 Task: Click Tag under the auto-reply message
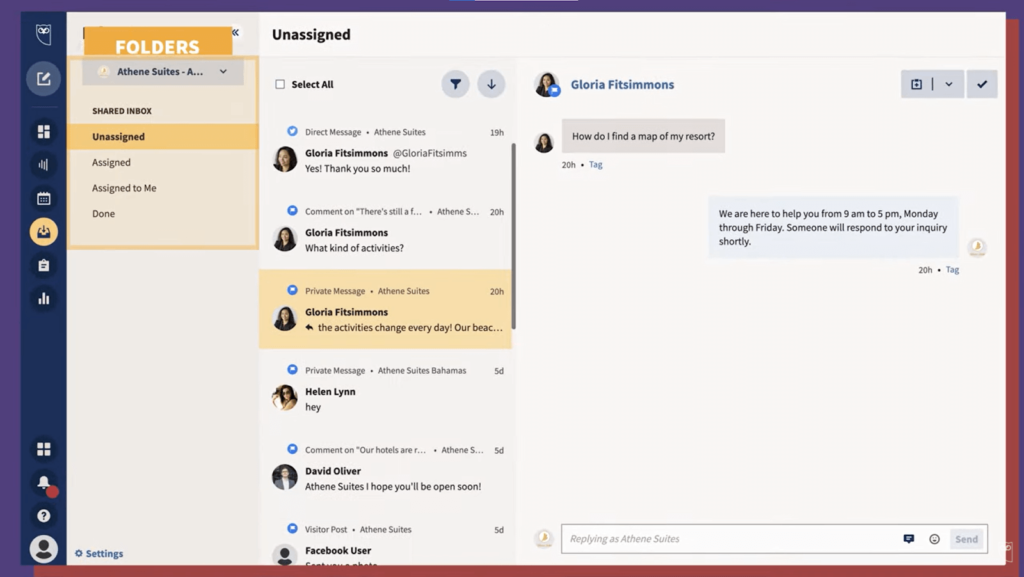point(952,270)
